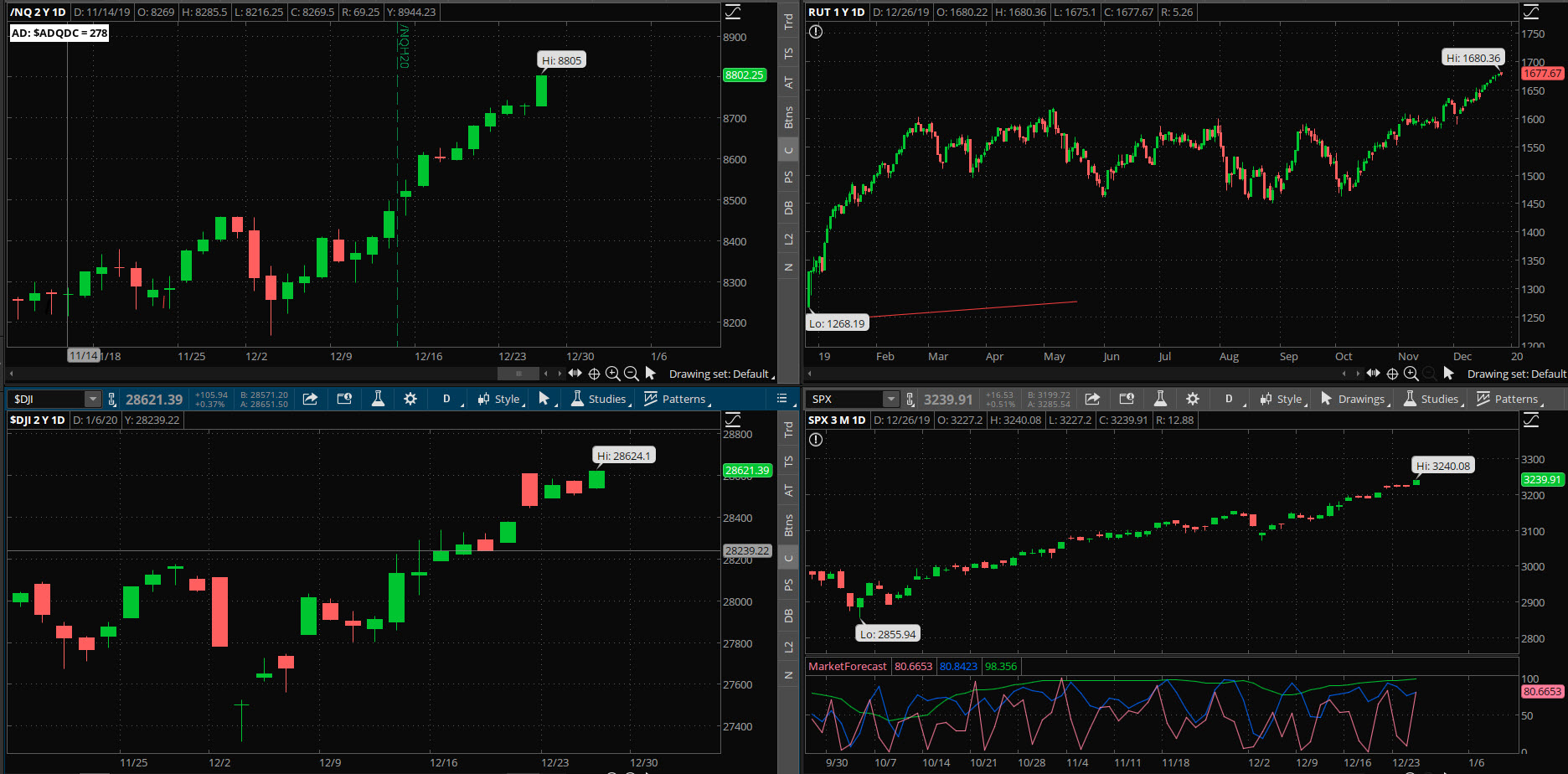Screen dimensions: 1568x774
Task: Open L2 tab beside $DJI chart
Action: click(x=788, y=647)
